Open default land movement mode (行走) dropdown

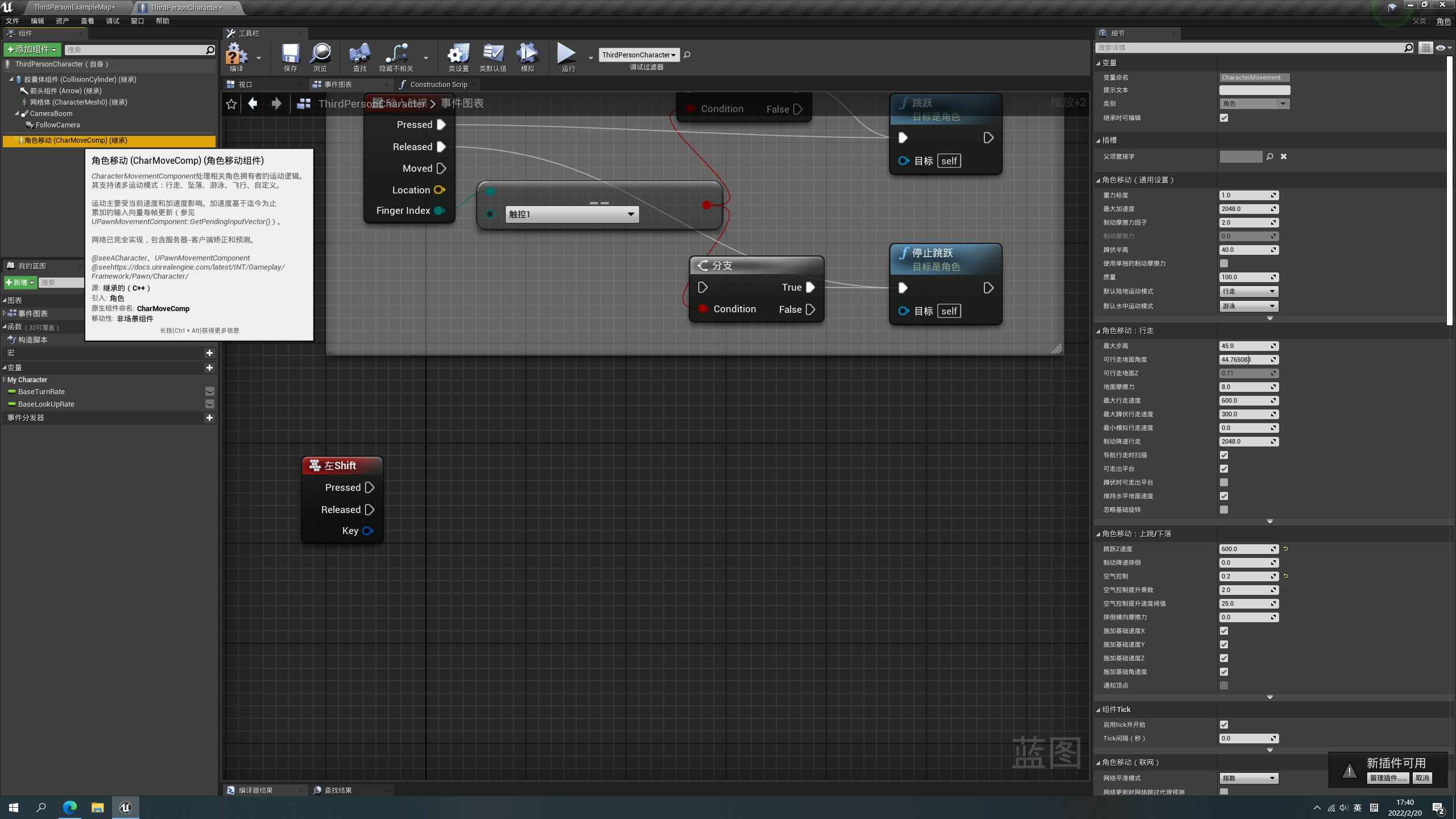[x=1249, y=291]
